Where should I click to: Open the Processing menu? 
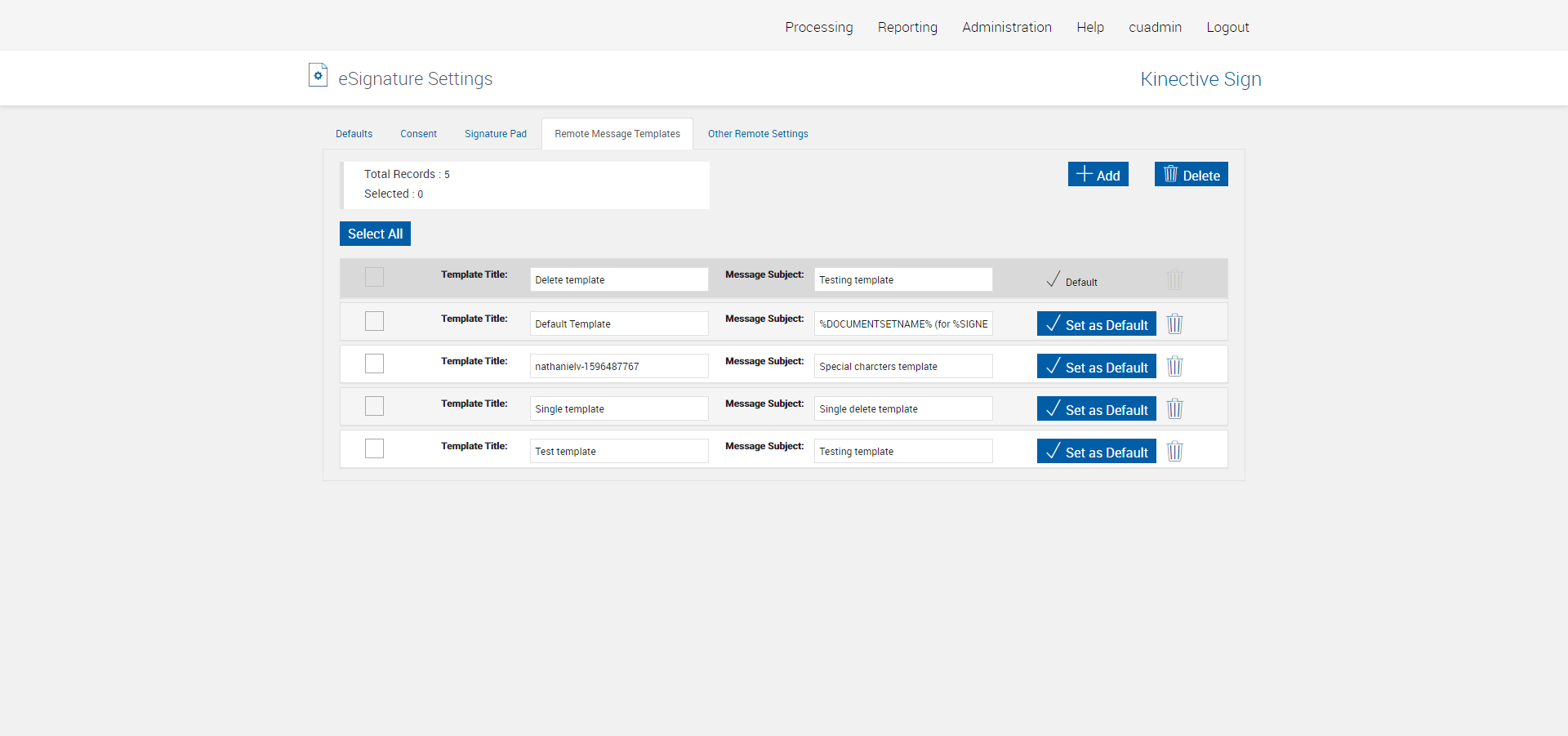[818, 27]
